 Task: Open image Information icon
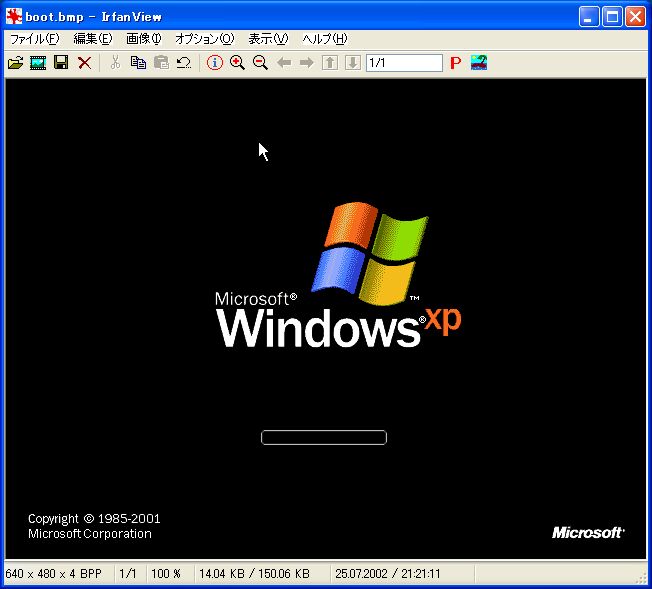[x=215, y=63]
